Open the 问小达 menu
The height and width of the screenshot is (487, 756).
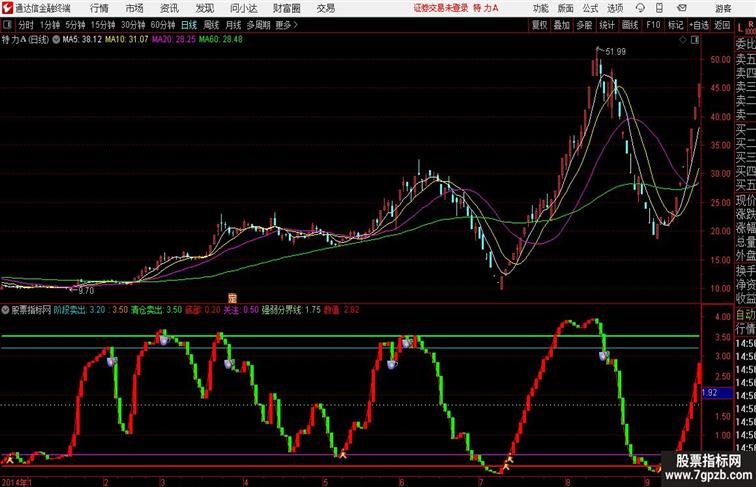[x=243, y=8]
